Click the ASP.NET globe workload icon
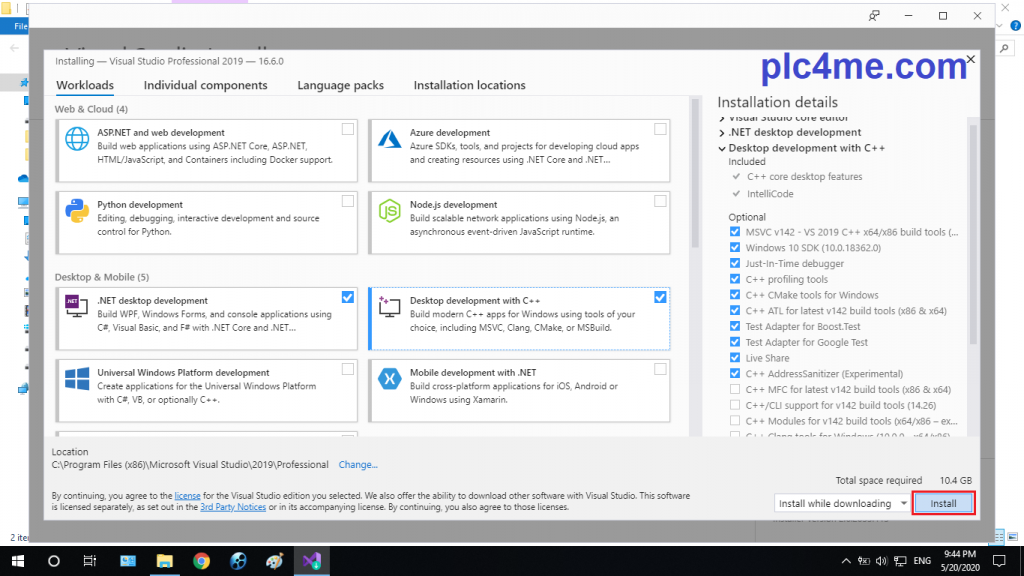Viewport: 1024px width, 576px height. tap(77, 139)
